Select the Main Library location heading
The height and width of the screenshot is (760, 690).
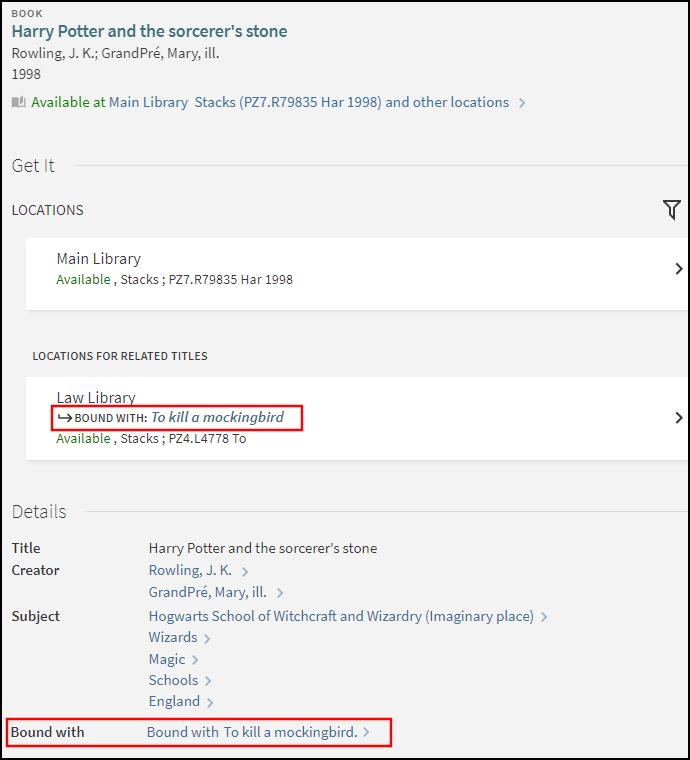point(98,258)
